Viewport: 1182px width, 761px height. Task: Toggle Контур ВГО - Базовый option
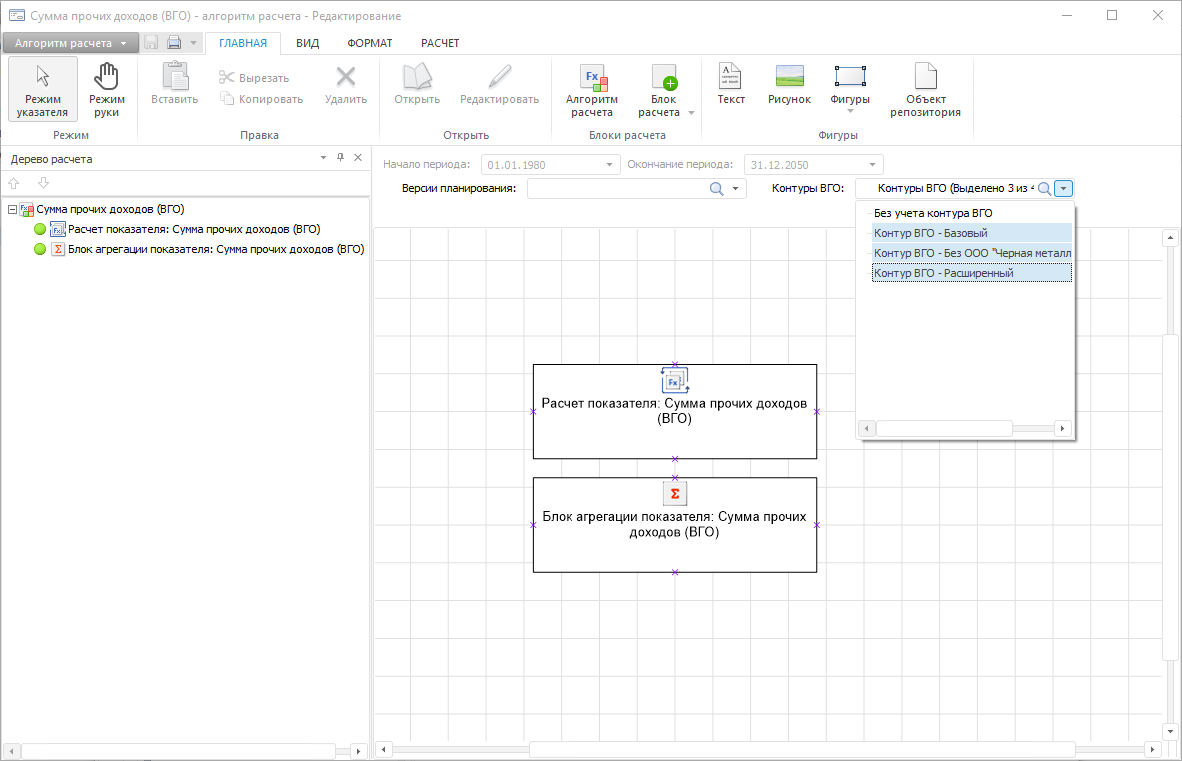point(930,233)
